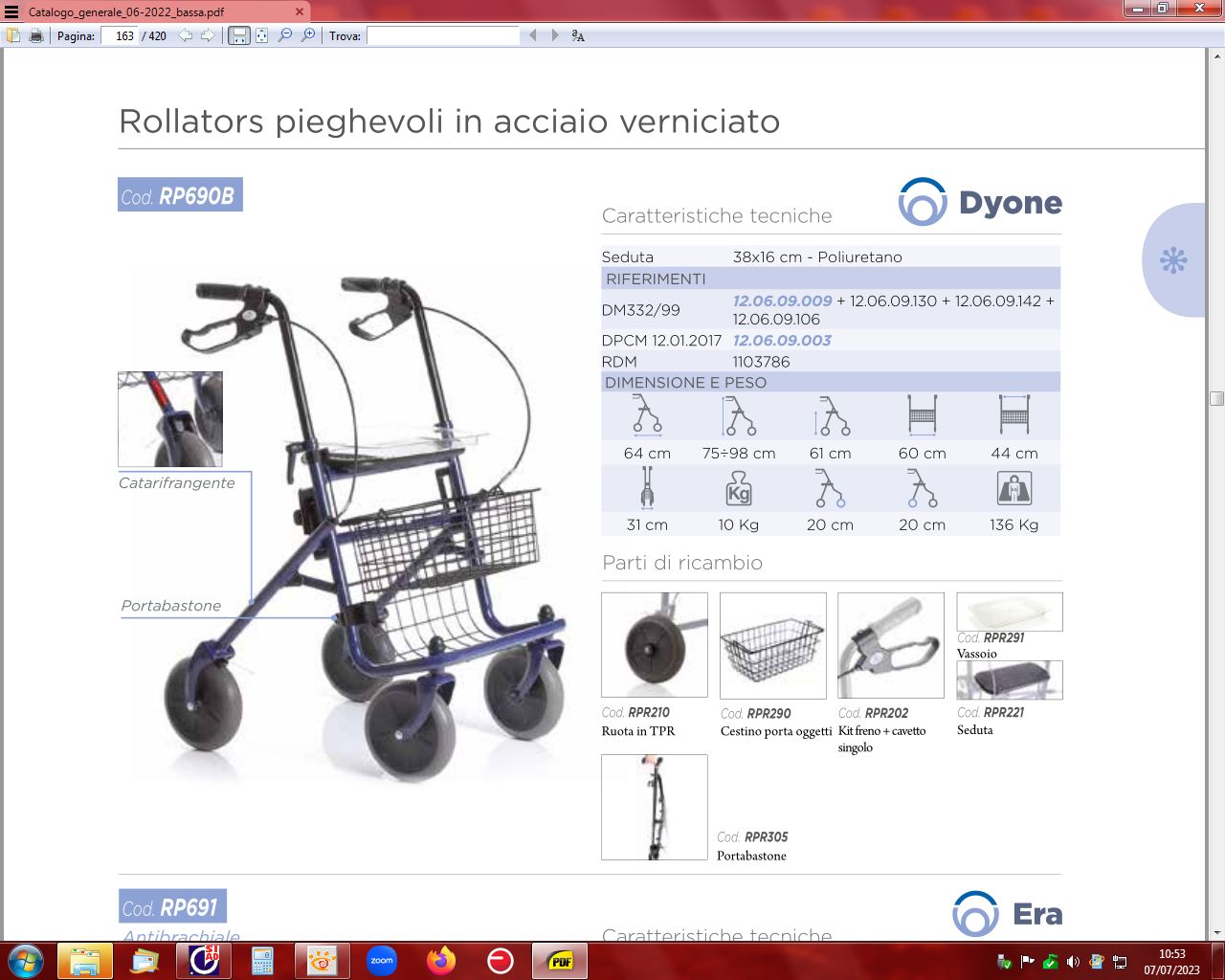Click the Trova search input field
Image resolution: width=1225 pixels, height=980 pixels.
[442, 35]
